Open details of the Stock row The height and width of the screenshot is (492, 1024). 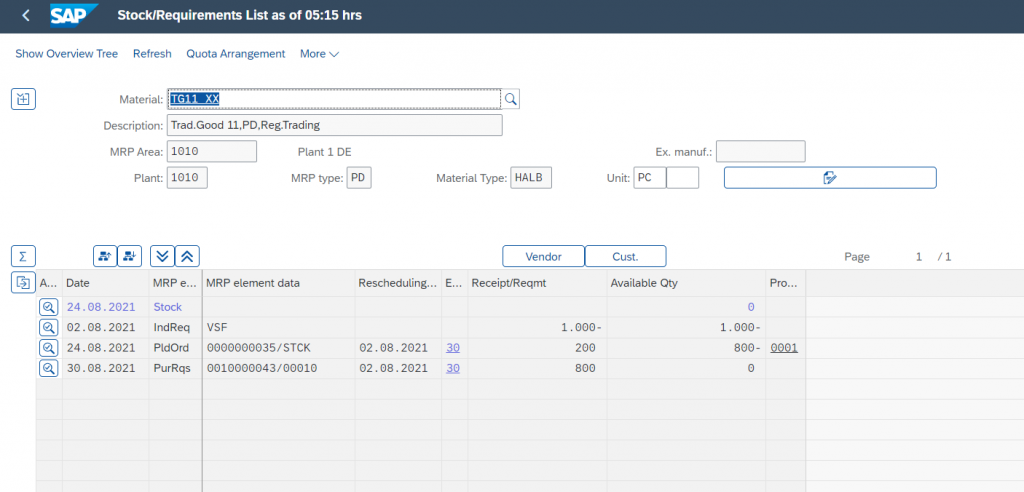tap(48, 306)
